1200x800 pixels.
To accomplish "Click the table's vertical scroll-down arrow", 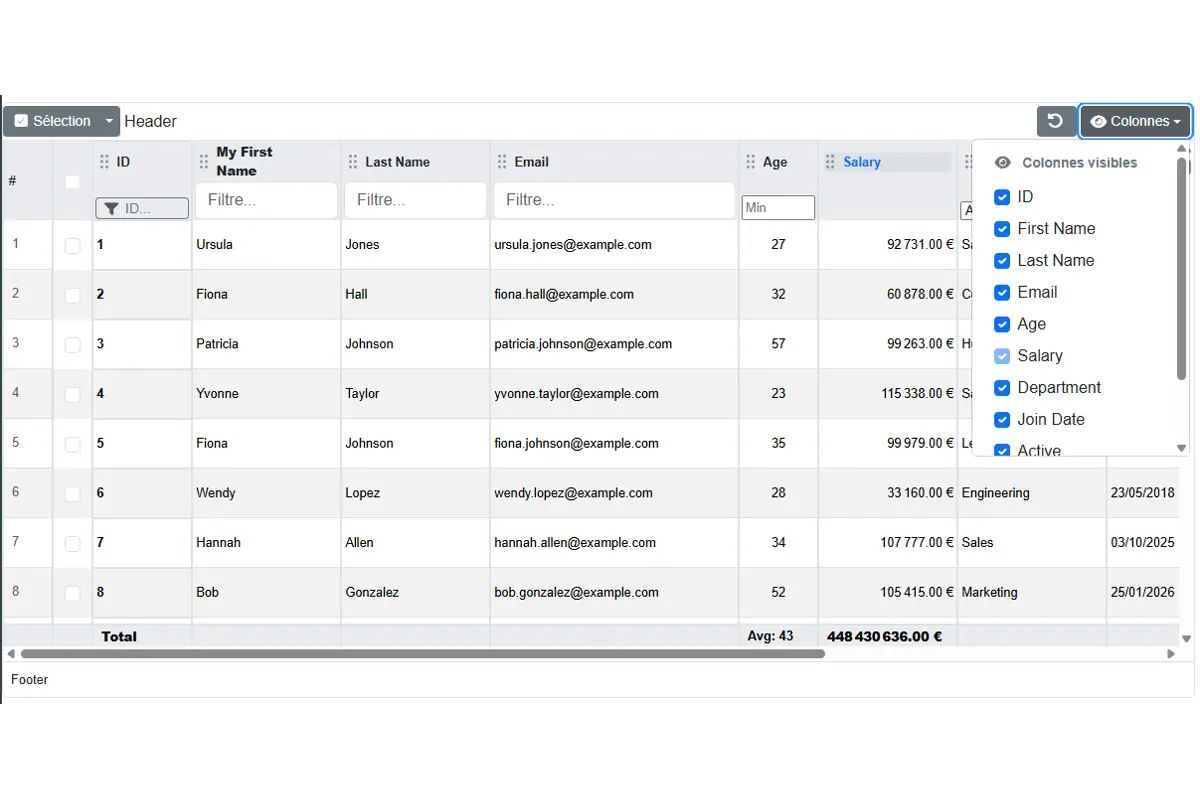I will (x=1186, y=638).
